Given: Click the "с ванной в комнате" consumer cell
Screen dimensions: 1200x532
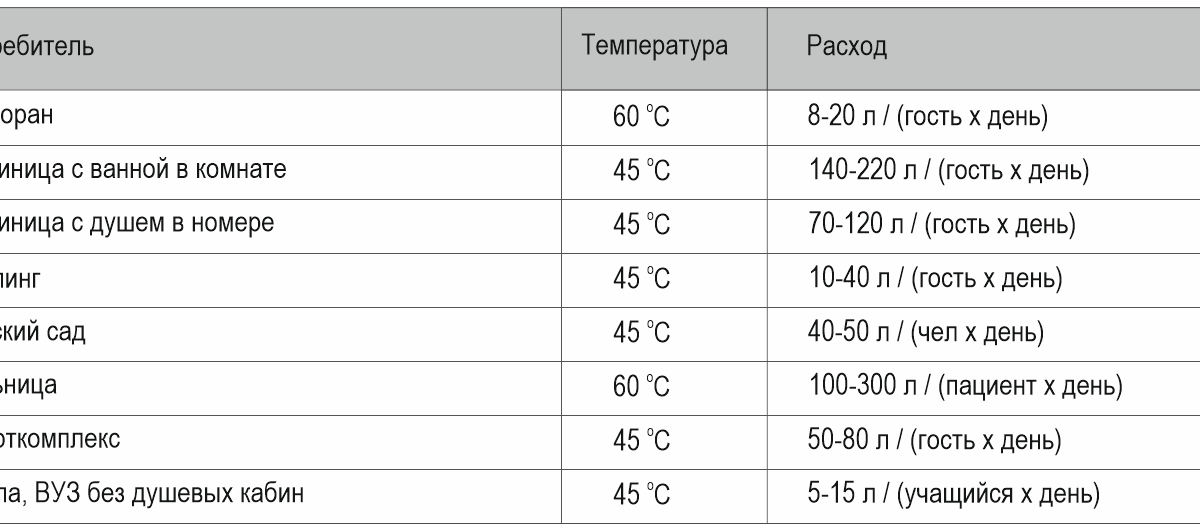Looking at the screenshot, I should point(145,171).
